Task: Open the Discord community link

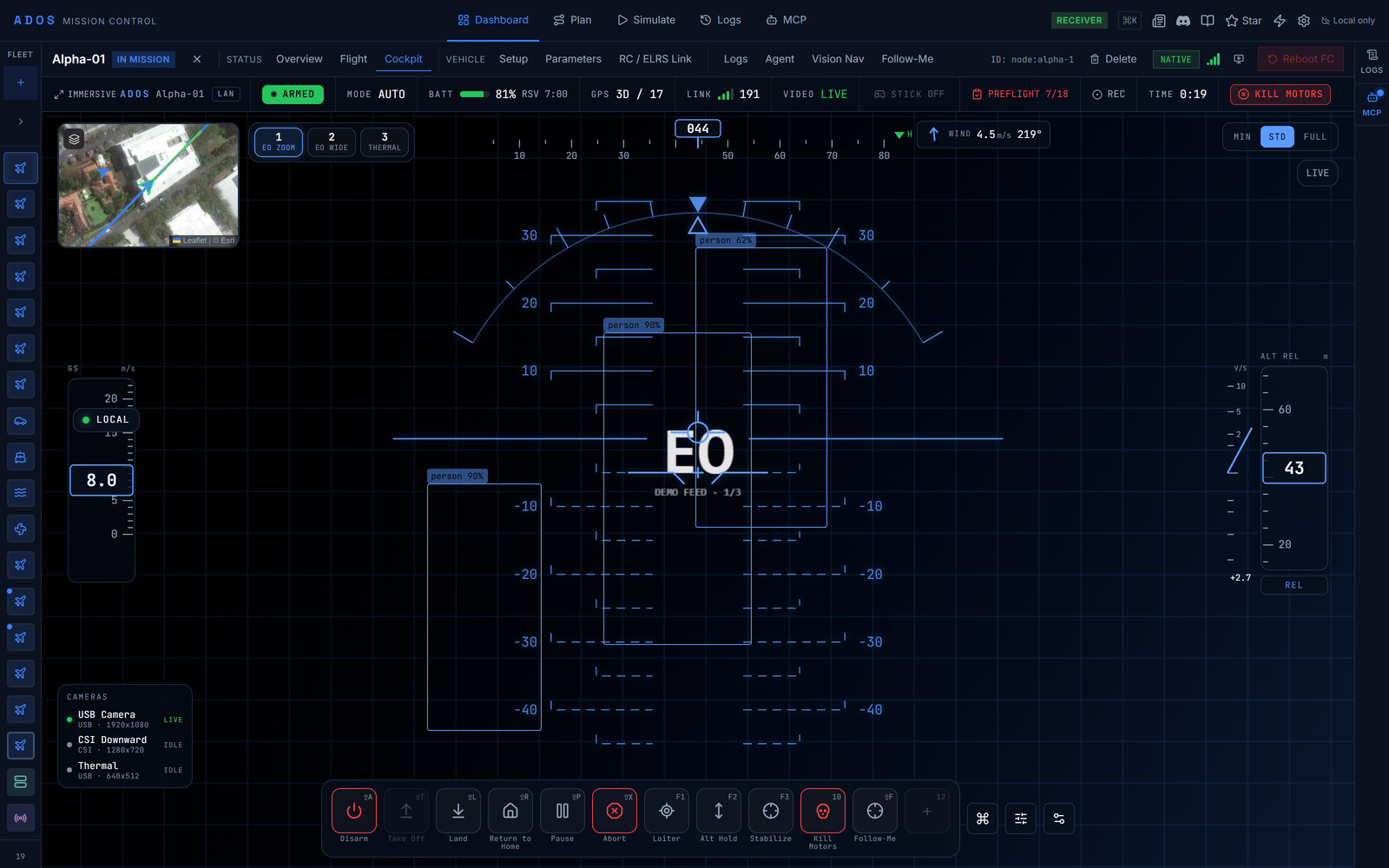Action: click(1183, 20)
